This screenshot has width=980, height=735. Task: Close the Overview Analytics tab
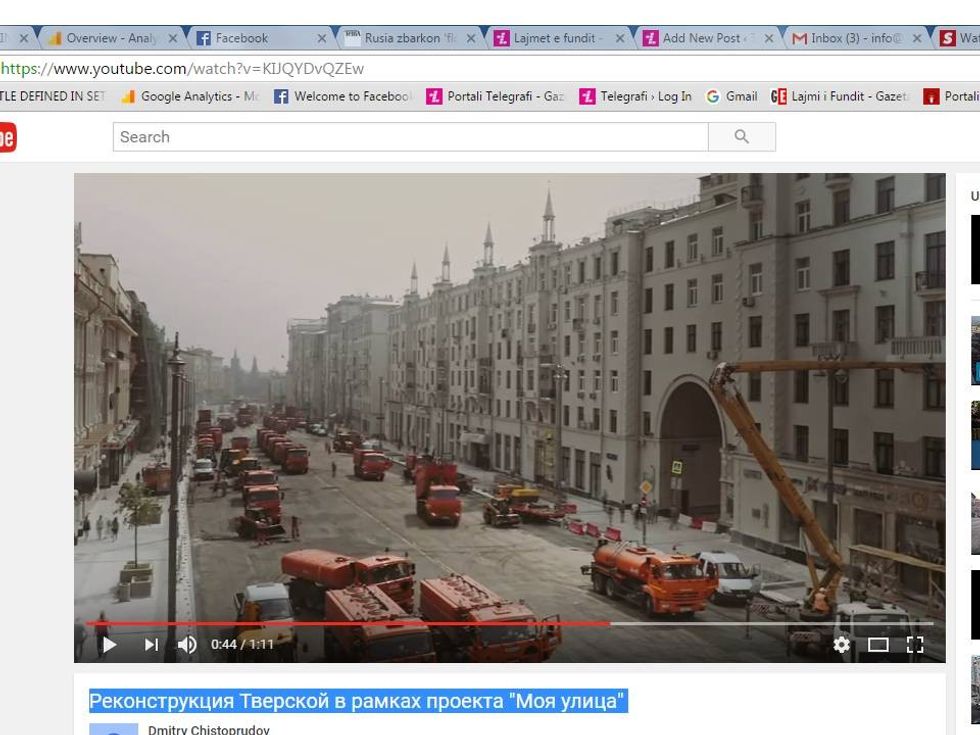(172, 38)
